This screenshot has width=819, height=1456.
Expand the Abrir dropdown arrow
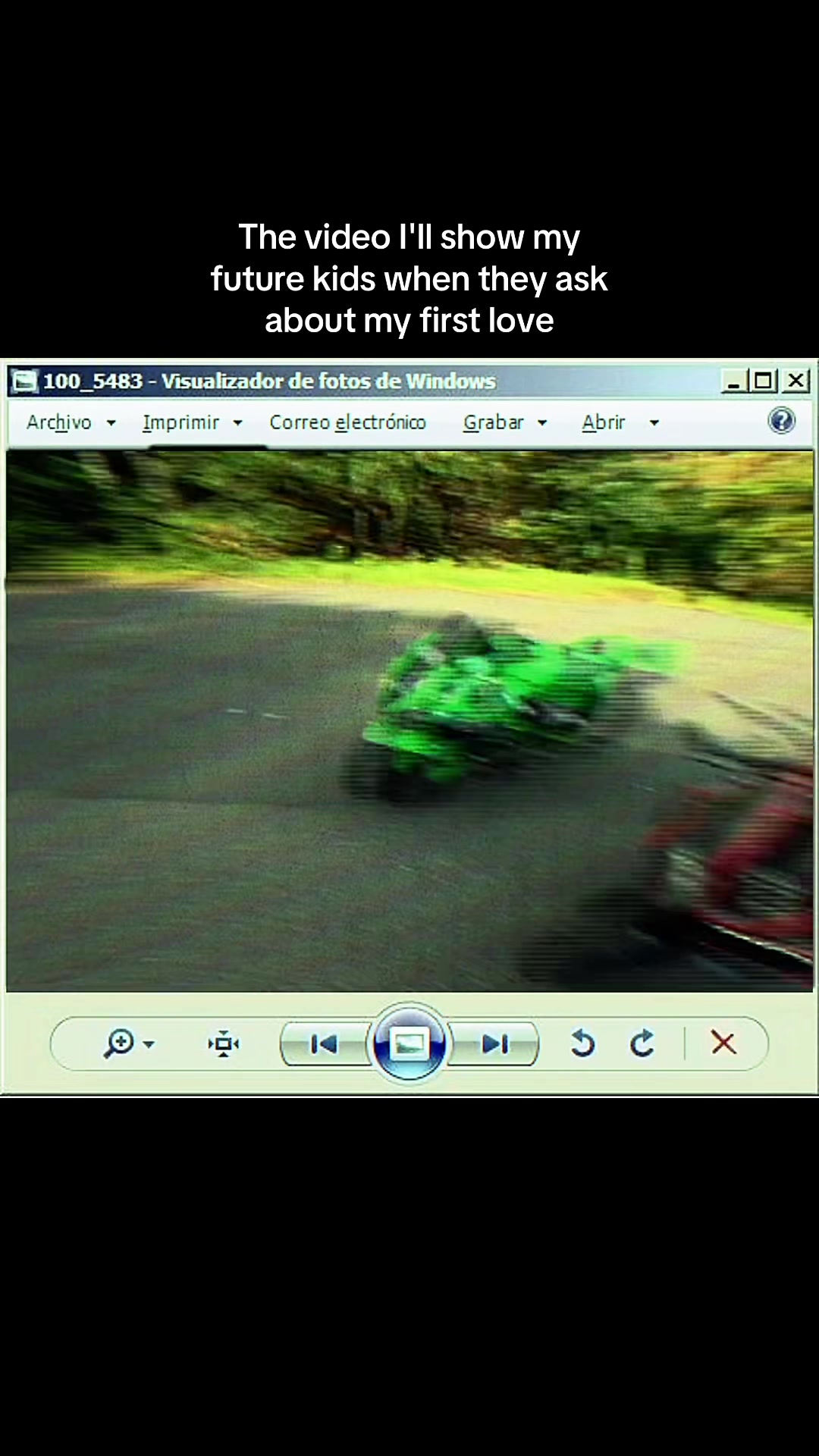[654, 423]
